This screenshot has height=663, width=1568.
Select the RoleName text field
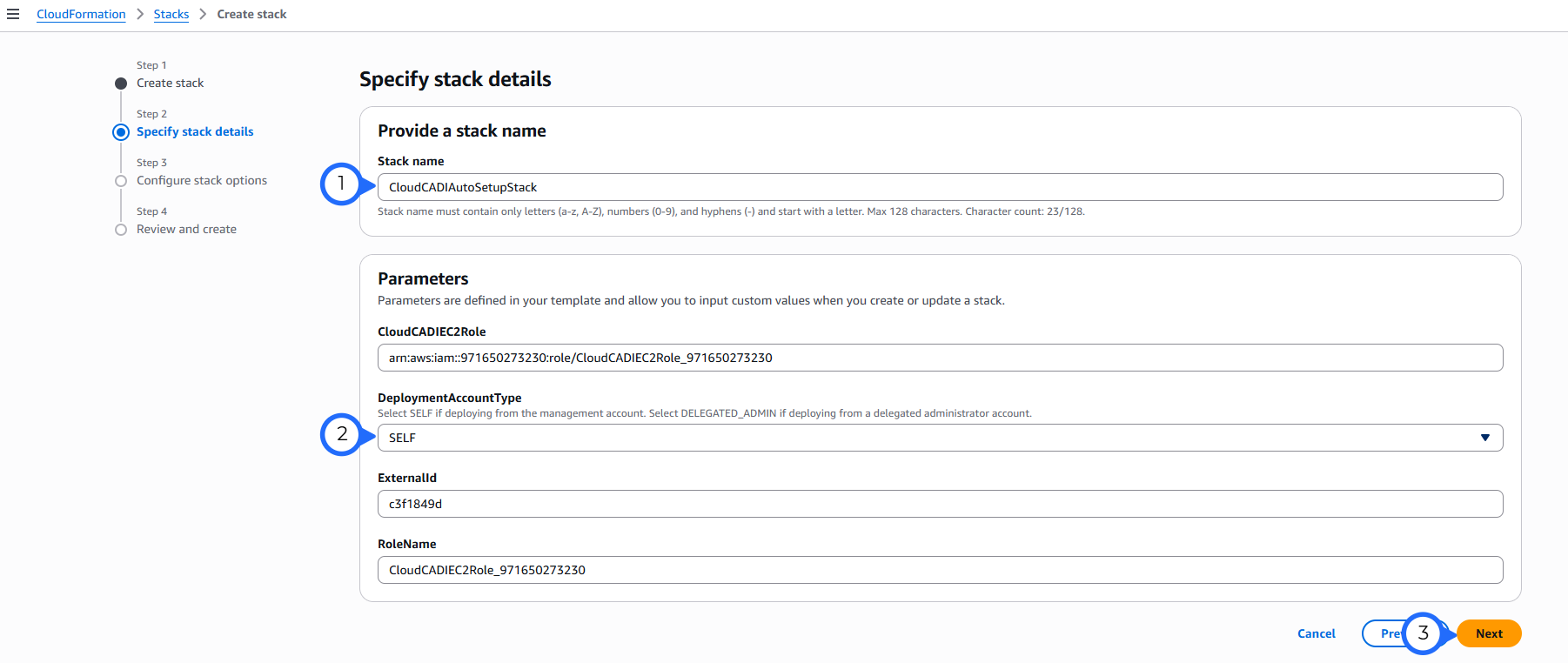click(x=940, y=570)
